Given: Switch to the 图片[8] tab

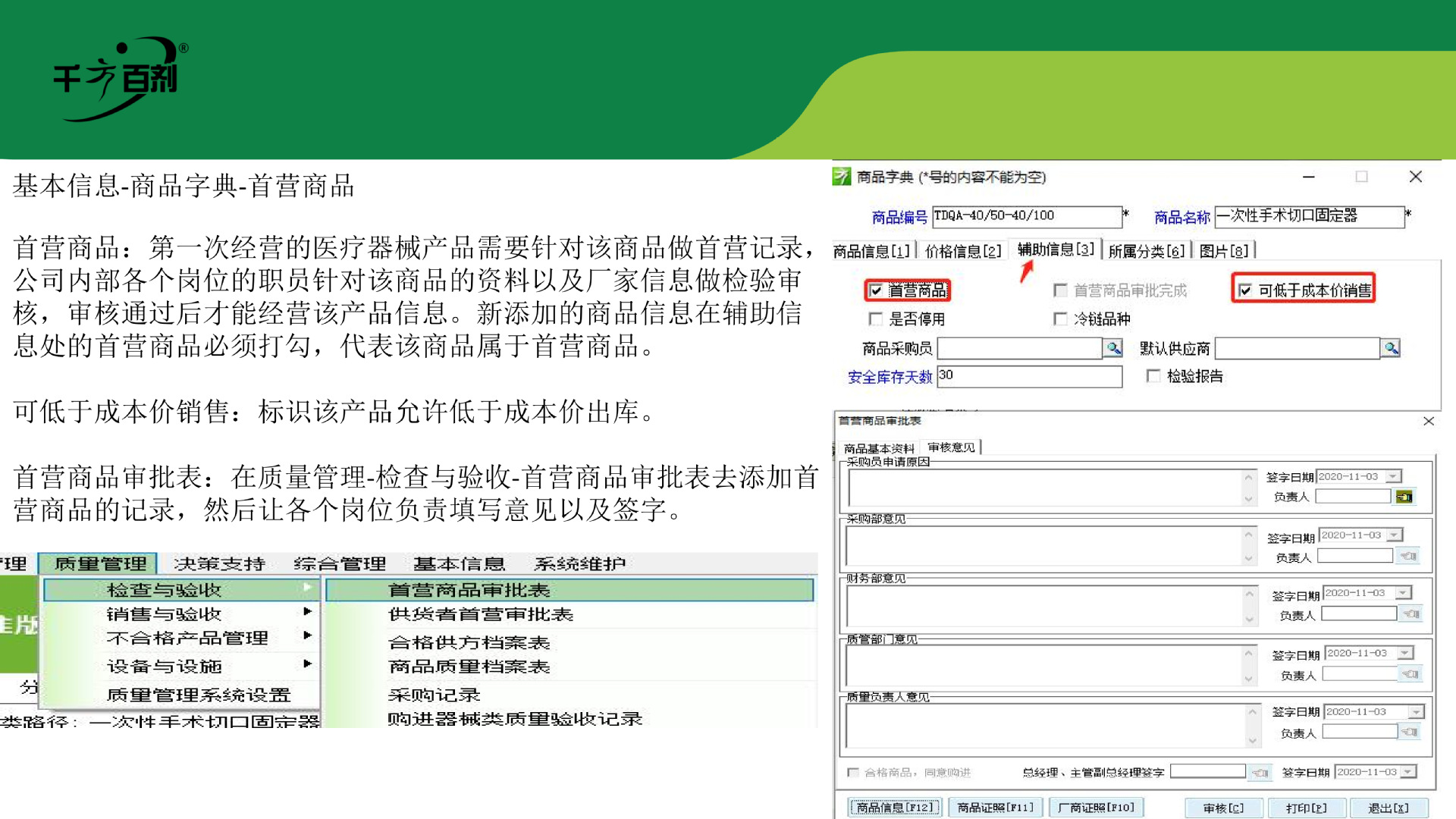Looking at the screenshot, I should tap(1225, 250).
